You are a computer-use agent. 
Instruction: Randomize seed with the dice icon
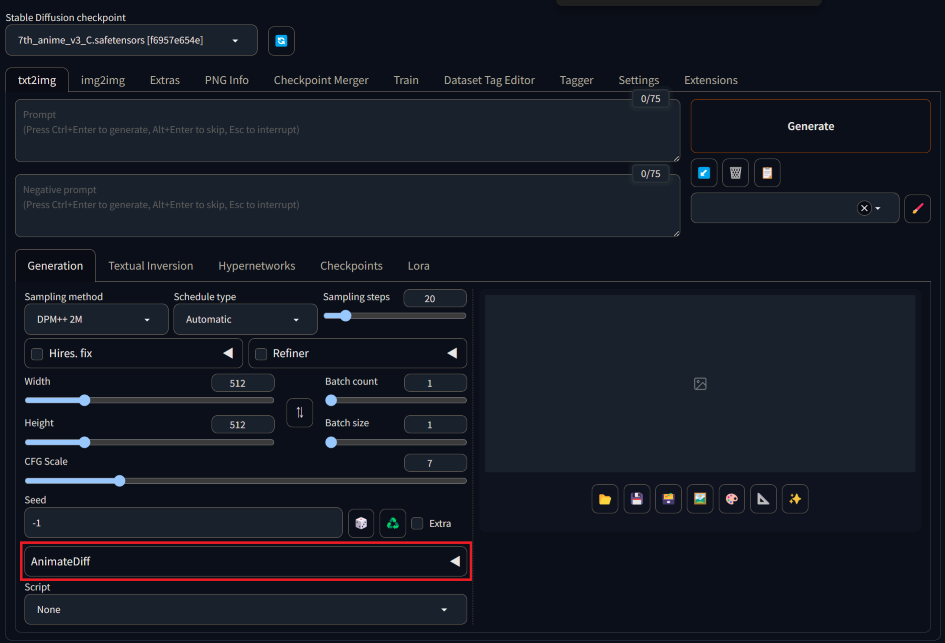point(361,523)
